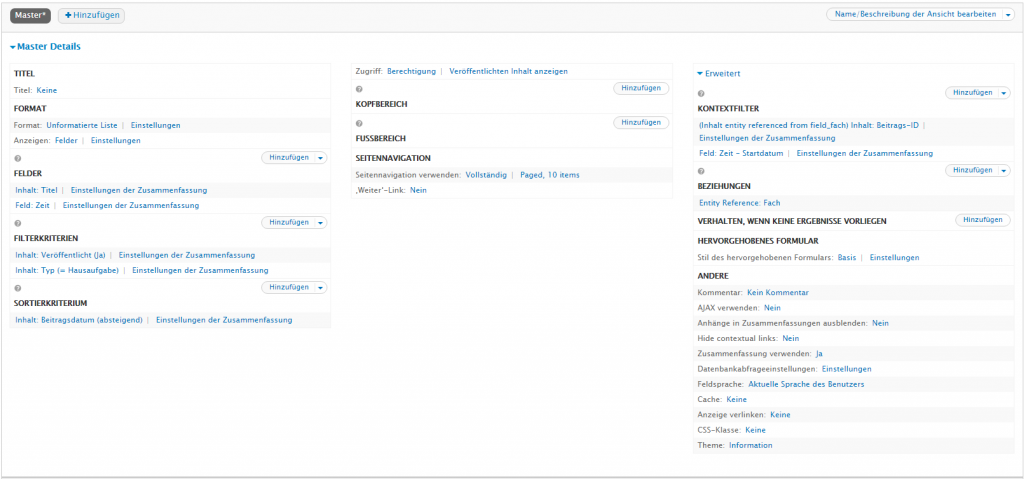Collapse the Master Details section
The height and width of the screenshot is (479, 1024).
tap(45, 47)
